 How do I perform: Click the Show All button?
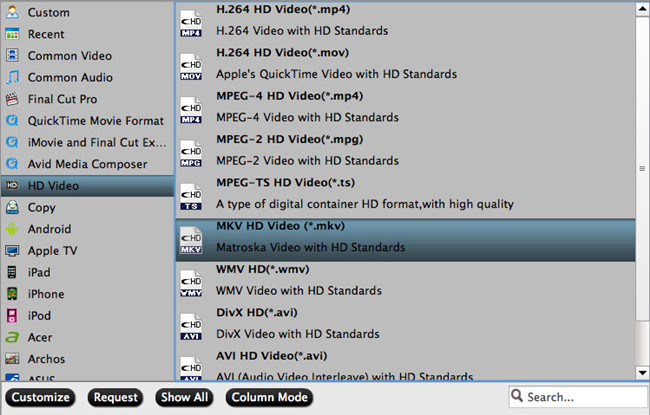pos(184,397)
